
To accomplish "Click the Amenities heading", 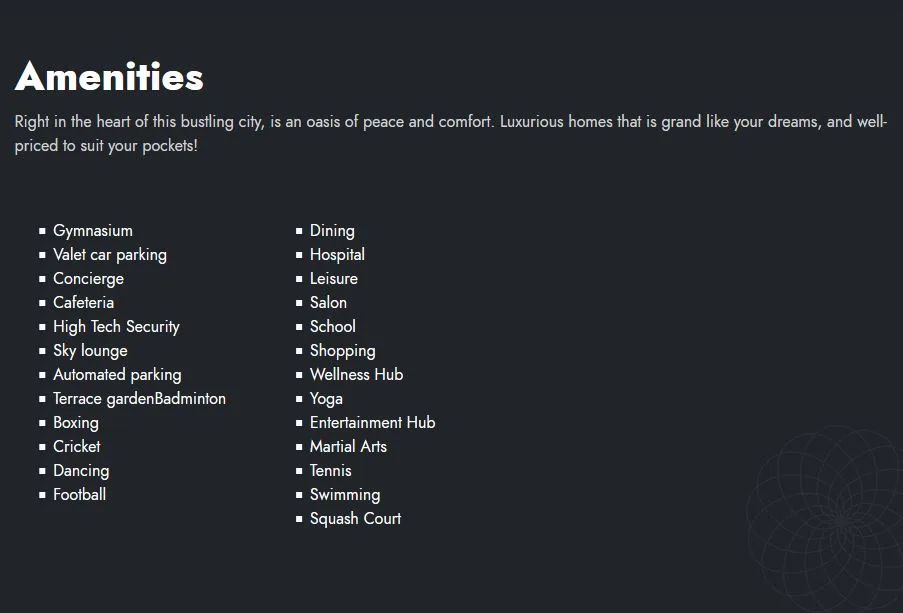I will point(109,77).
